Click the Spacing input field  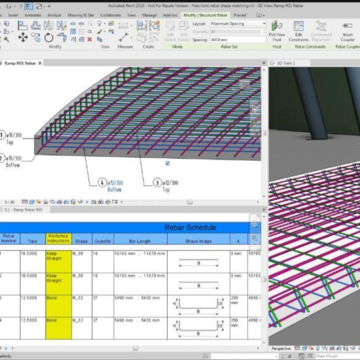(x=238, y=40)
